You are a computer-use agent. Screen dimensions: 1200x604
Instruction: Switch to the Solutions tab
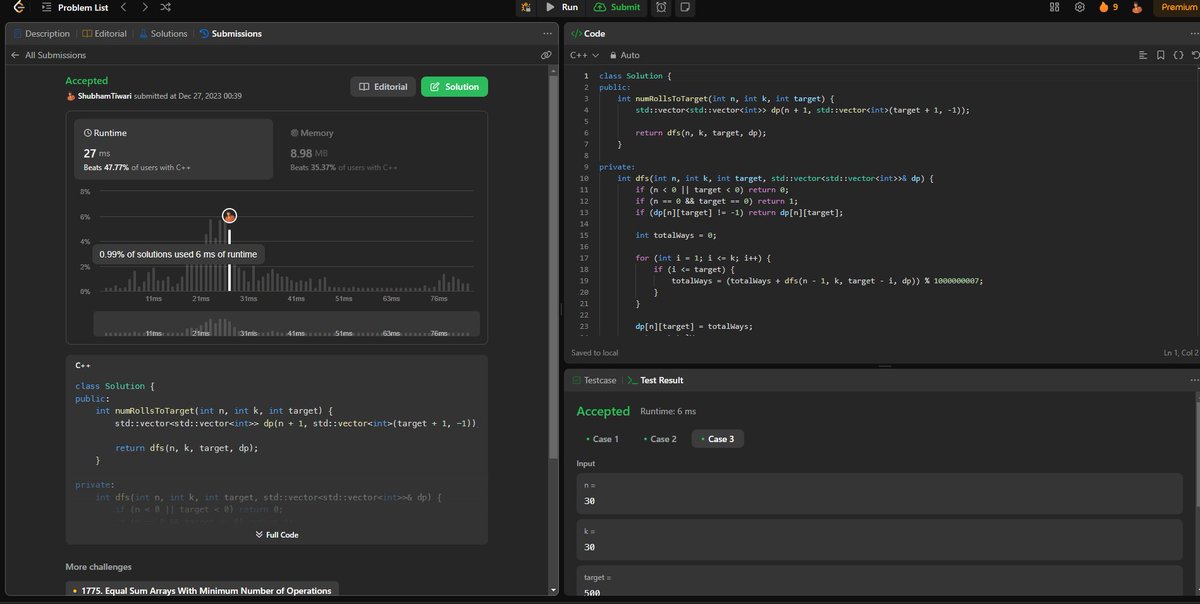(x=163, y=33)
